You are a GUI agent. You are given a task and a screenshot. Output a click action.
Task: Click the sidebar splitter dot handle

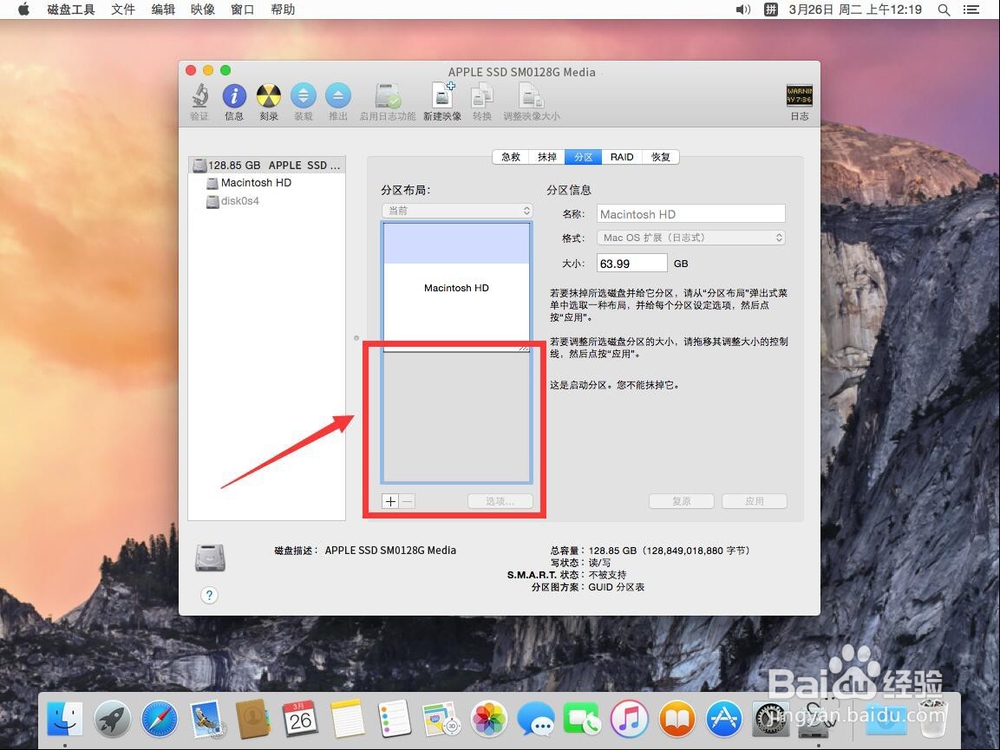(356, 338)
